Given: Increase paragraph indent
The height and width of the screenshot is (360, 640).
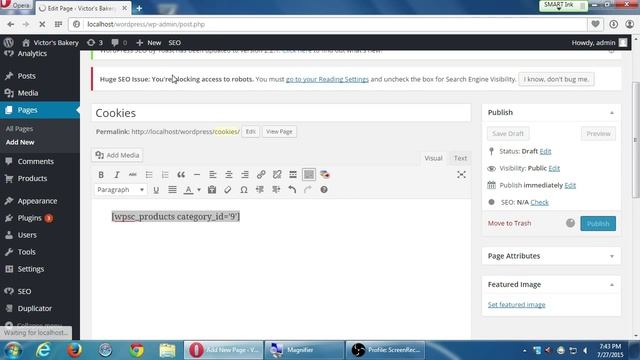Looking at the screenshot, I should coord(276,190).
